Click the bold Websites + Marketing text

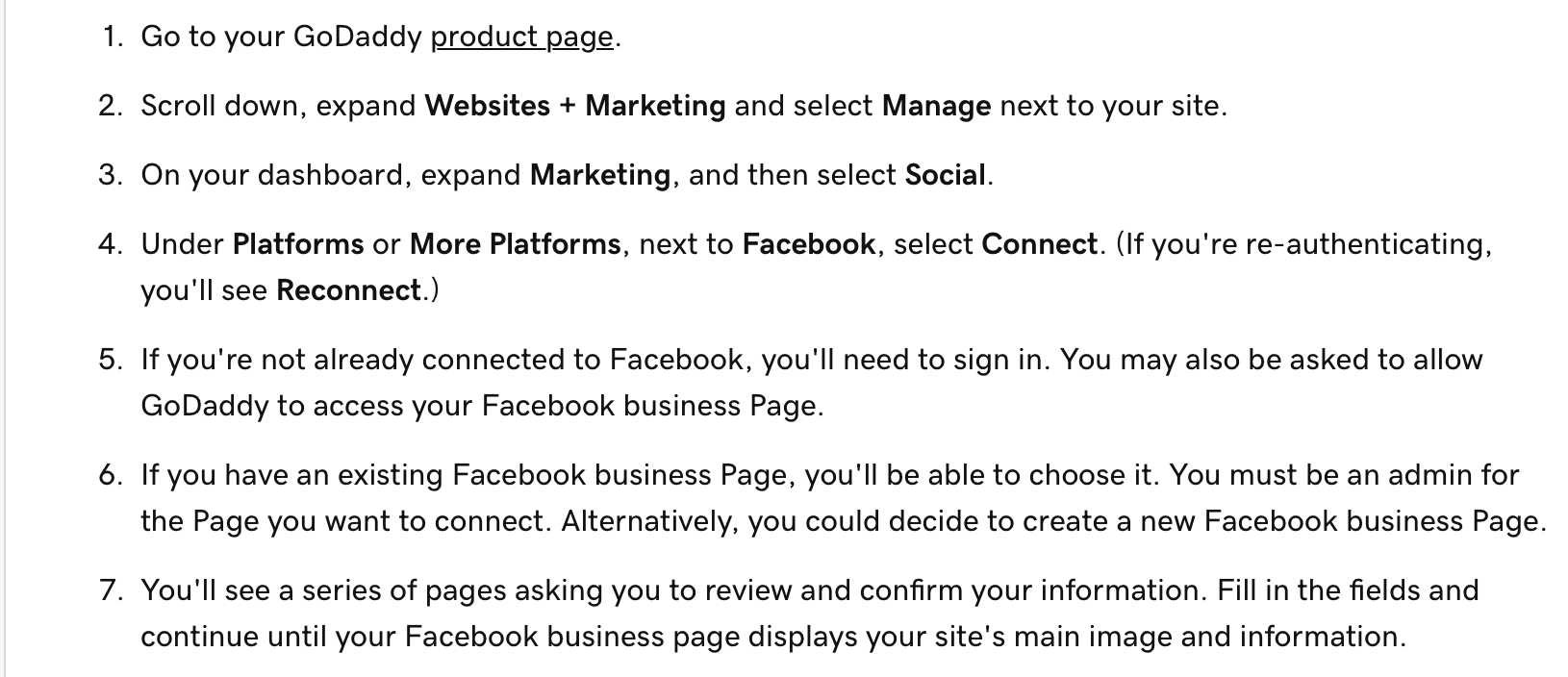pyautogui.click(x=575, y=105)
